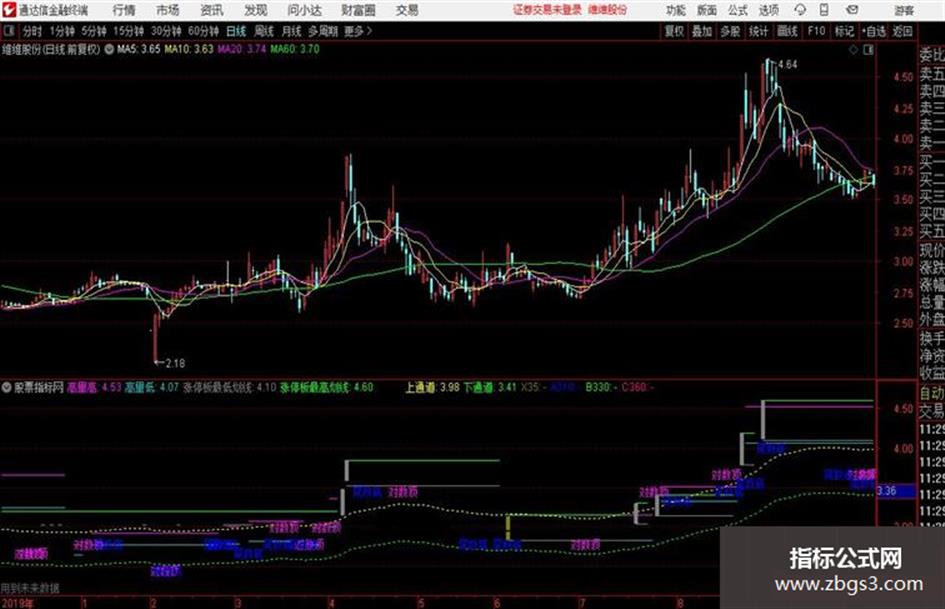
Task: Click the diamond icon at chart top-right
Action: coord(853,50)
